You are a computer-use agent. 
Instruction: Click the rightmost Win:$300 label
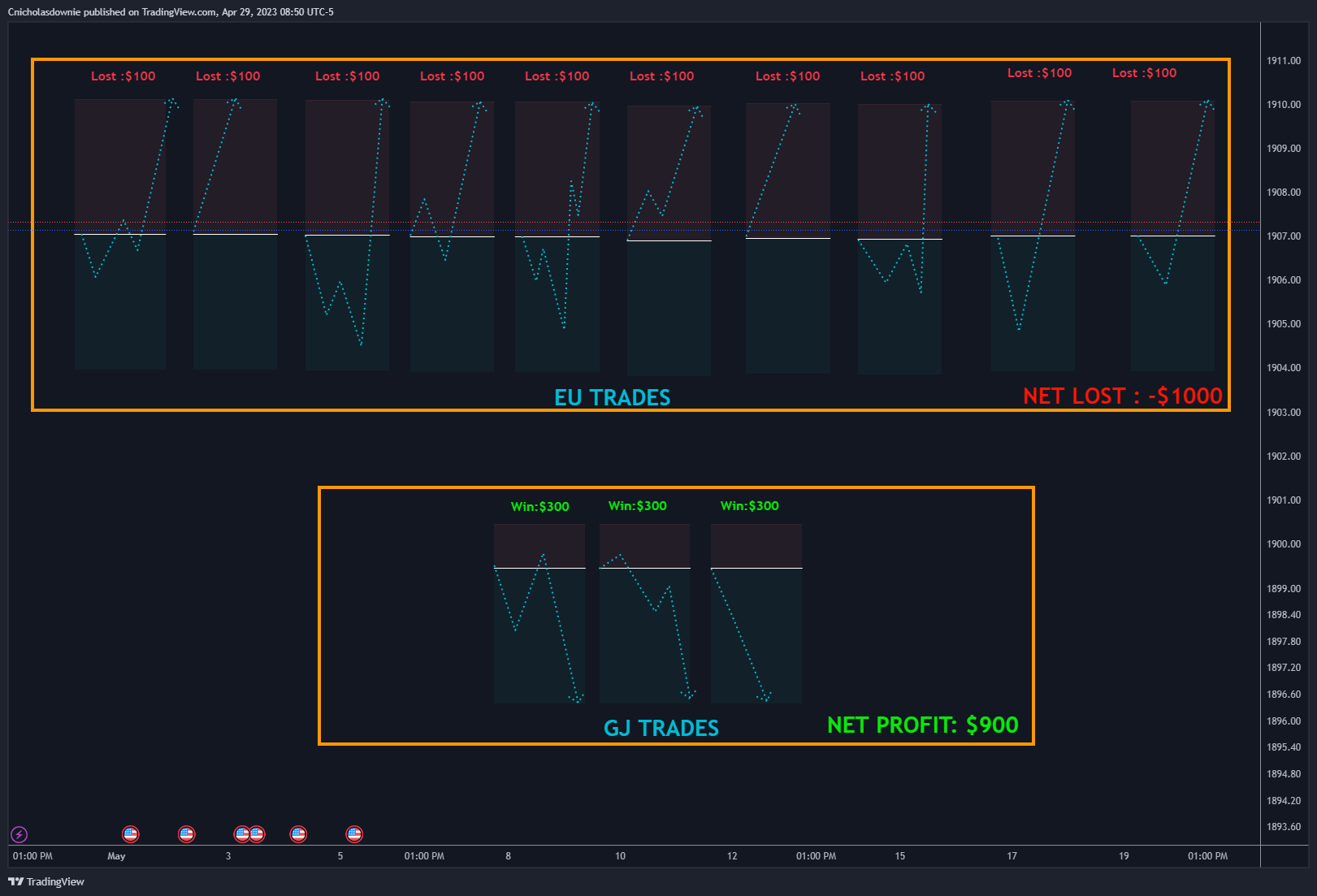point(750,505)
